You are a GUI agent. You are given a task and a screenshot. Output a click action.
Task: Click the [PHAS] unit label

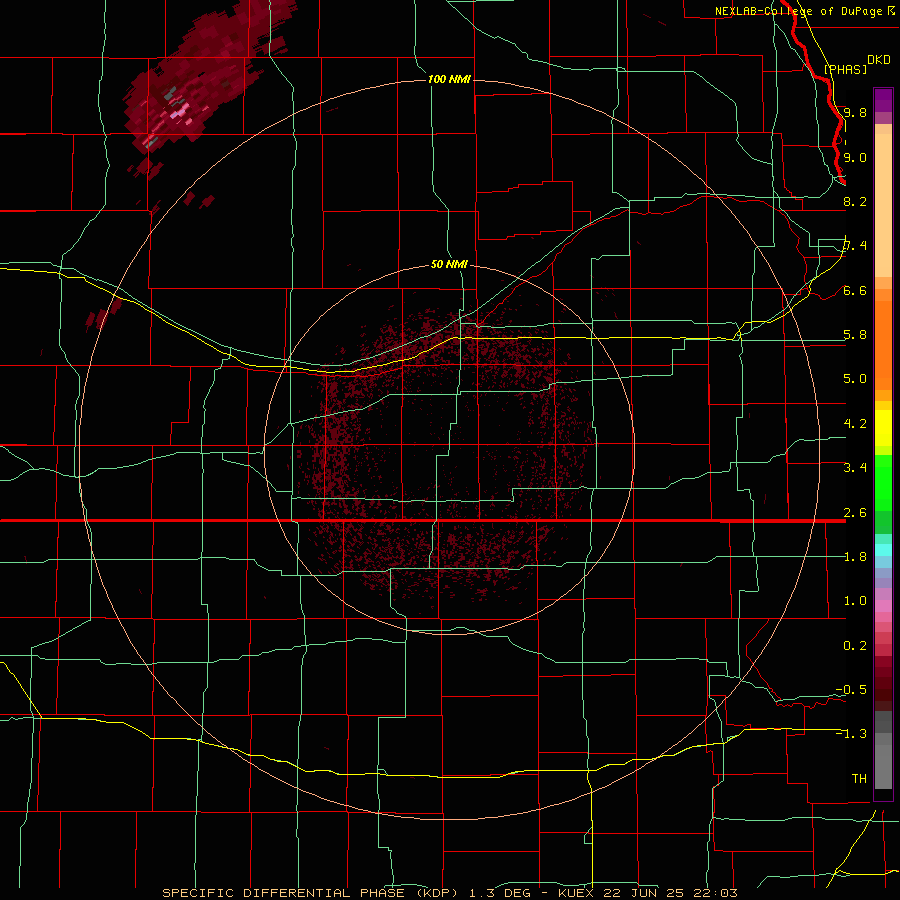(x=845, y=70)
